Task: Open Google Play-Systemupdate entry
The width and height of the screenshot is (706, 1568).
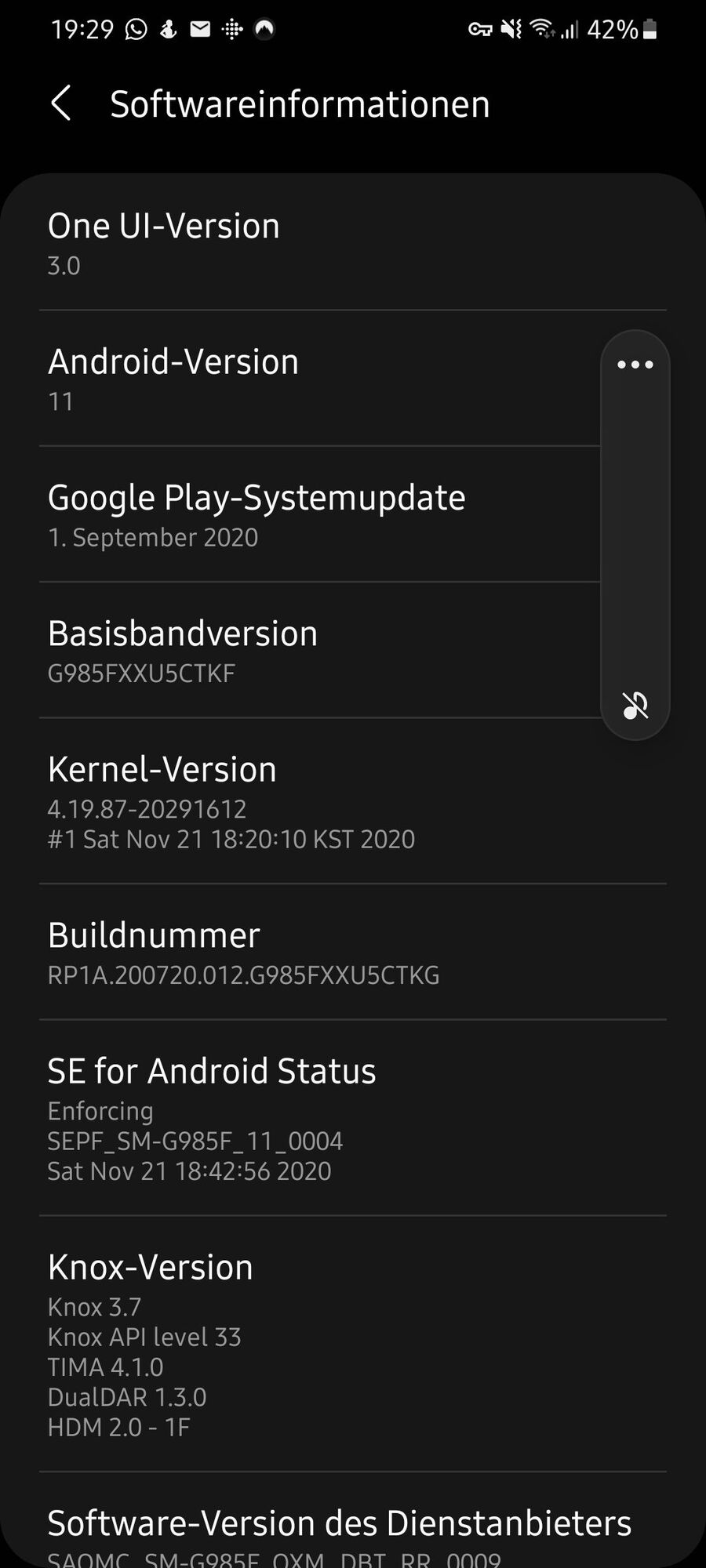Action: [314, 515]
